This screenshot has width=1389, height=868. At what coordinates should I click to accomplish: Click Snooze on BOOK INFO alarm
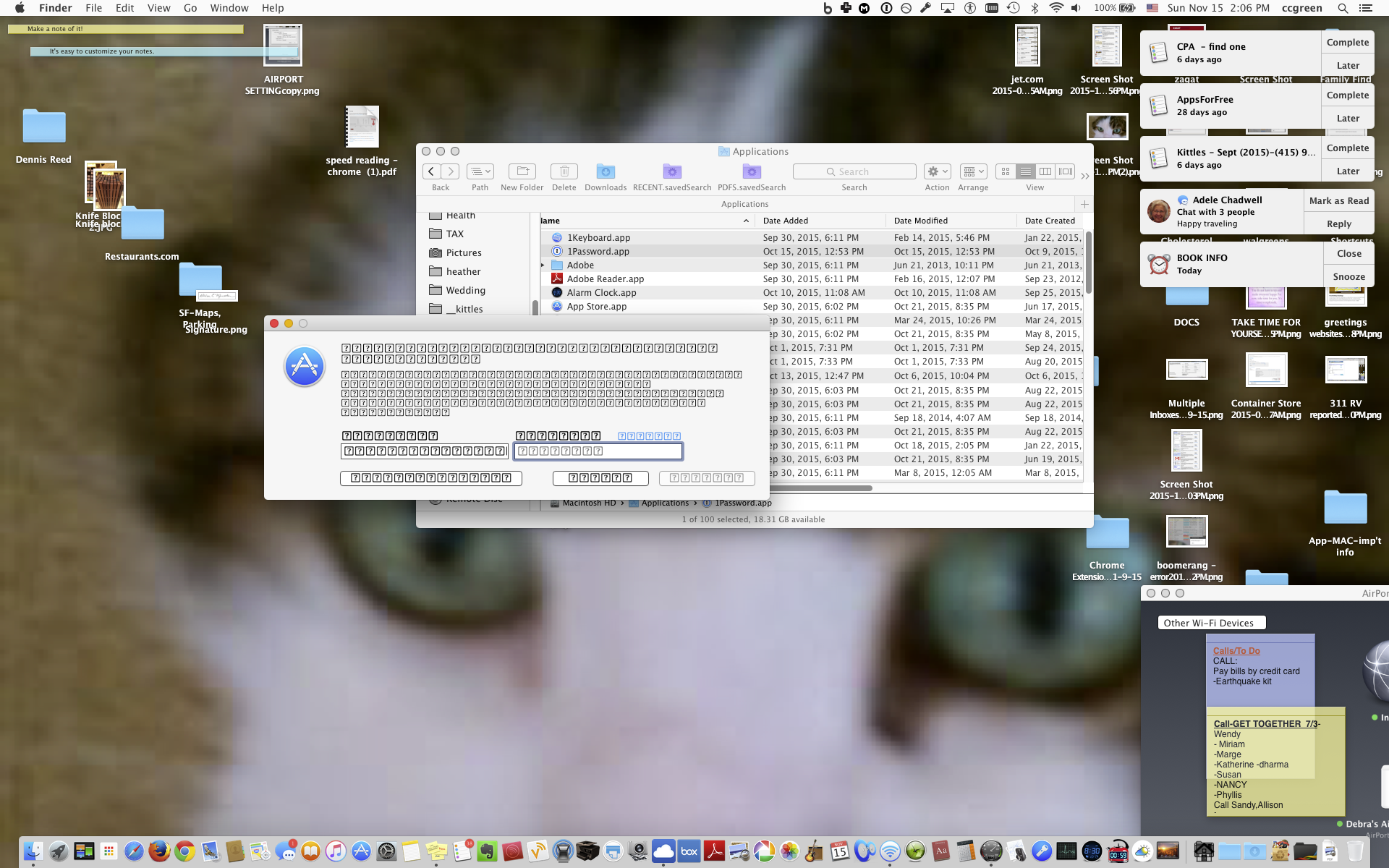pyautogui.click(x=1348, y=277)
